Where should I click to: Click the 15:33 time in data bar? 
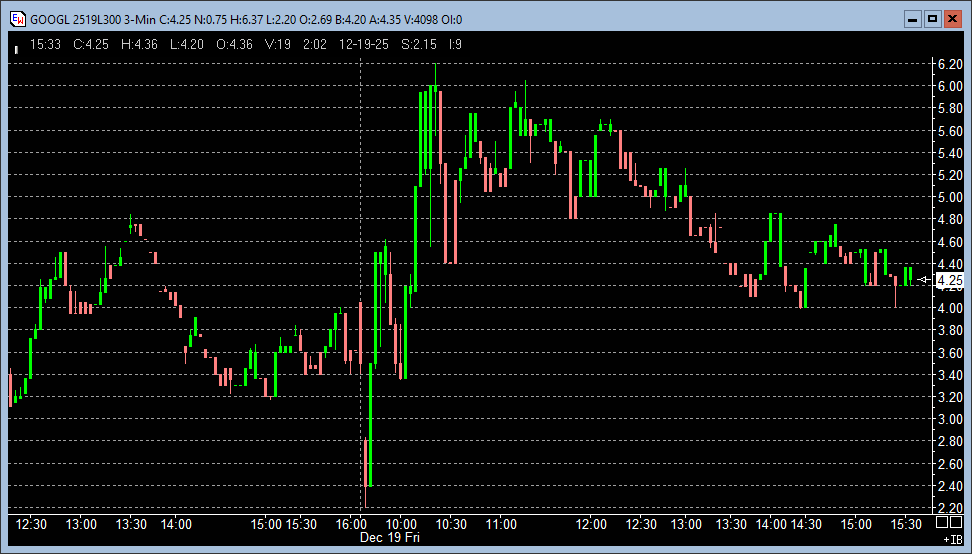coord(45,44)
